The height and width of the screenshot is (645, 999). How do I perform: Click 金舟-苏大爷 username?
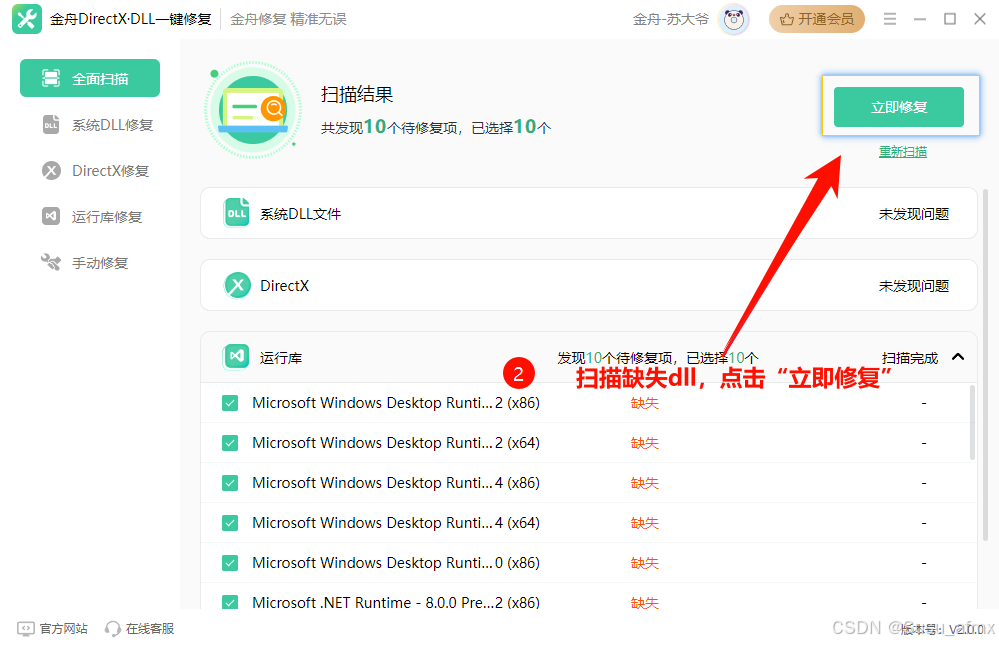tap(670, 20)
